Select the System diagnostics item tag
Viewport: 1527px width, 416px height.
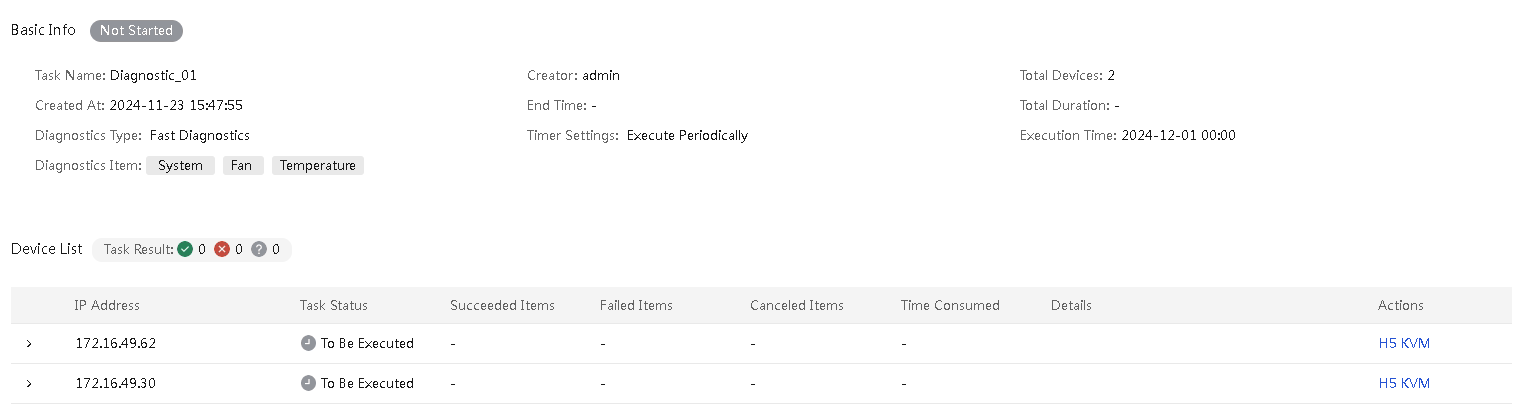coord(180,166)
